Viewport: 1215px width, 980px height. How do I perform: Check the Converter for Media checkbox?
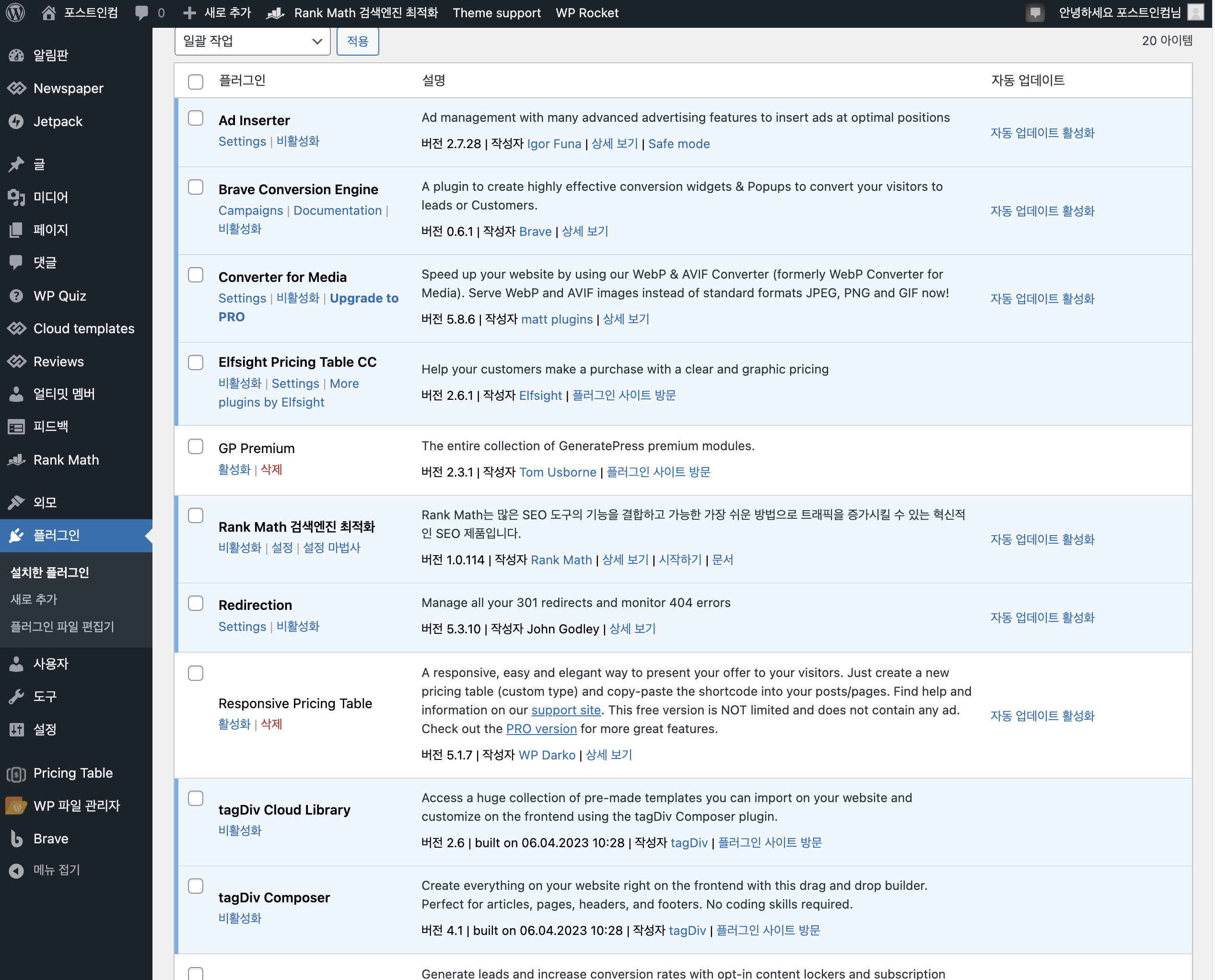coord(195,274)
